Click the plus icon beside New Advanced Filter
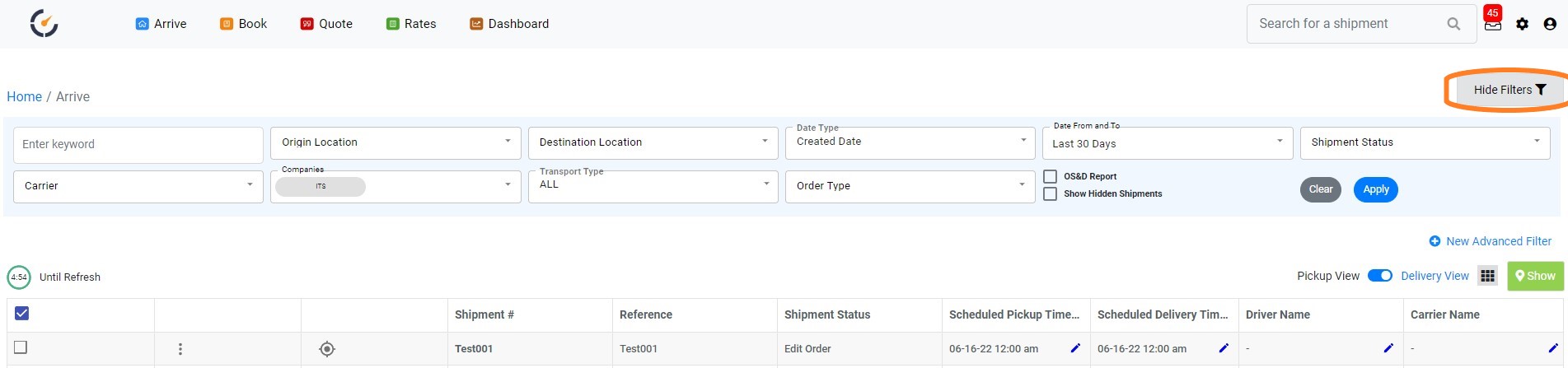This screenshot has width=1568, height=368. pyautogui.click(x=1435, y=241)
